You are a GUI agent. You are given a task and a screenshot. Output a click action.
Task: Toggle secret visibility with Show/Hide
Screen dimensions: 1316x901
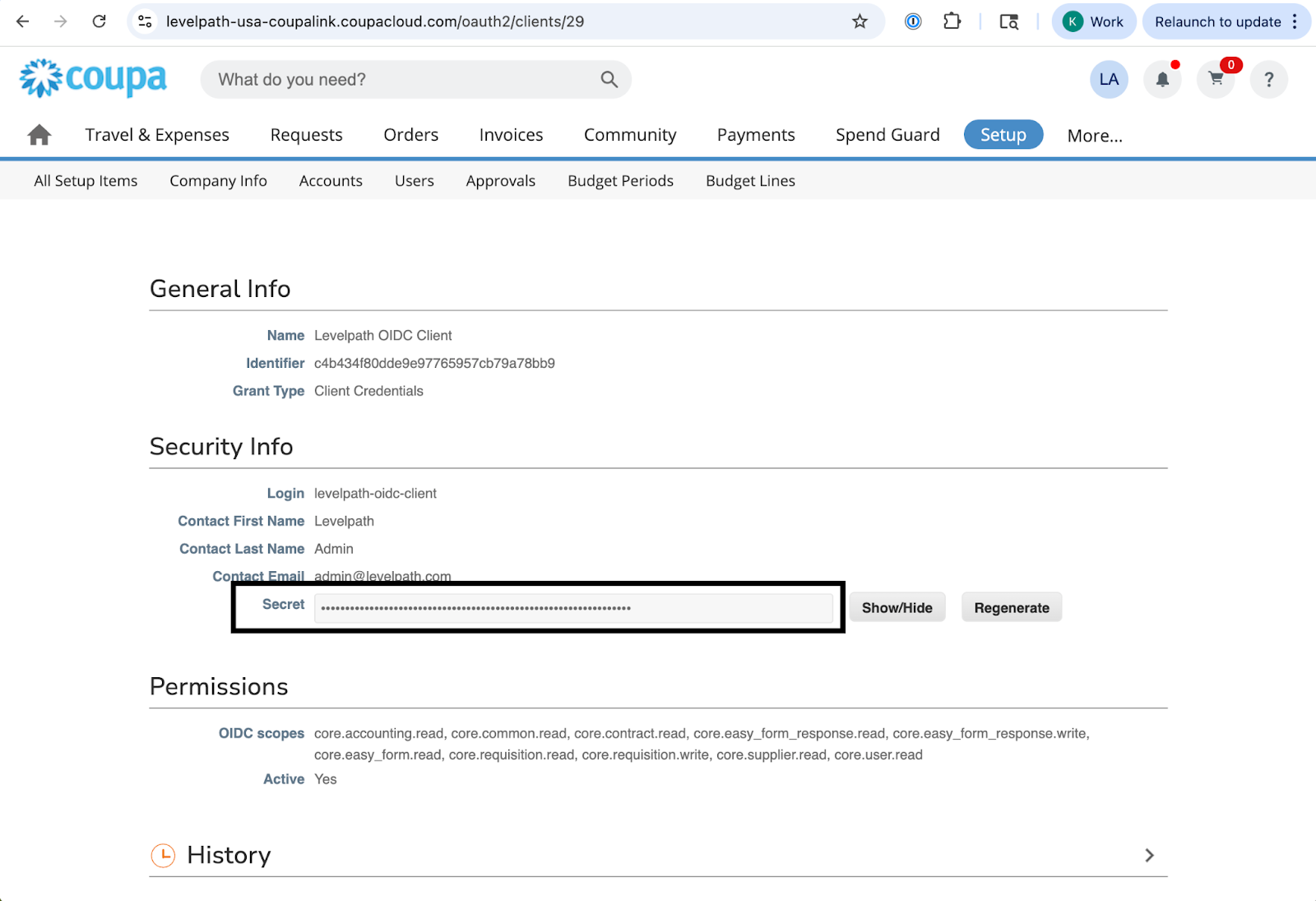(x=897, y=608)
